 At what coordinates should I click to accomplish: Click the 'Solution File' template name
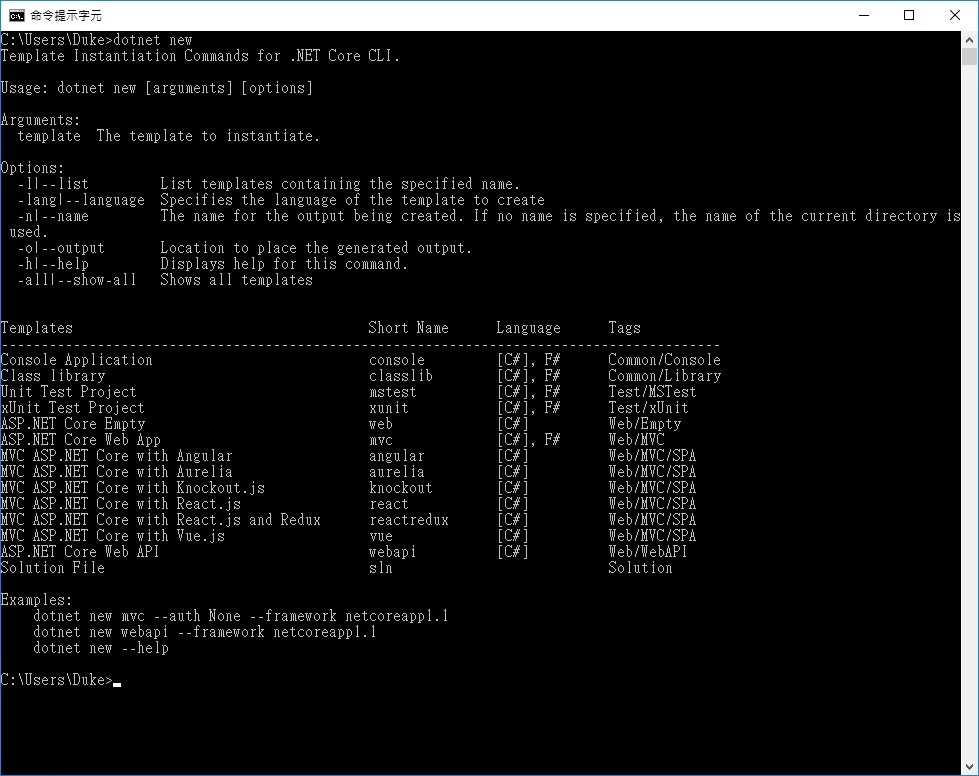[x=52, y=567]
